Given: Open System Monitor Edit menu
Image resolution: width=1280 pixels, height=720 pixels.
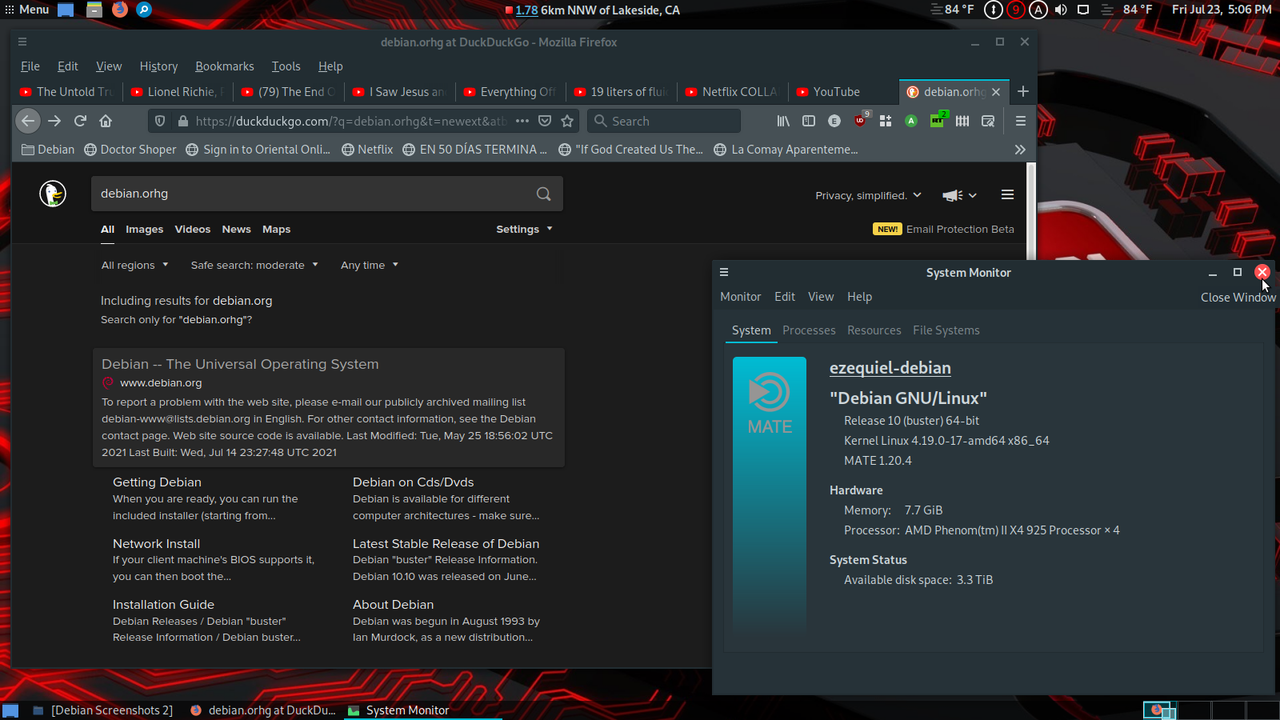Looking at the screenshot, I should 785,297.
